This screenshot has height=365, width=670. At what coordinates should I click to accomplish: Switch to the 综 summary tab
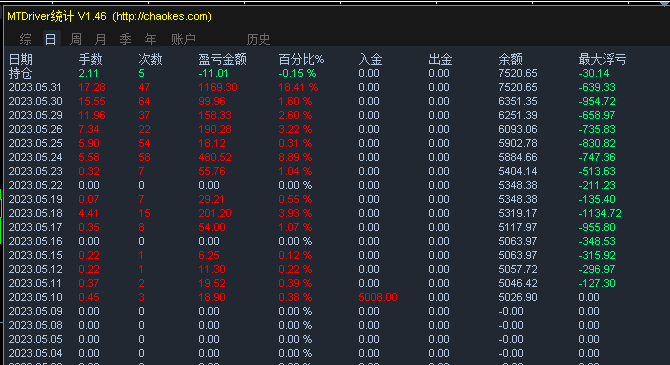[25, 39]
